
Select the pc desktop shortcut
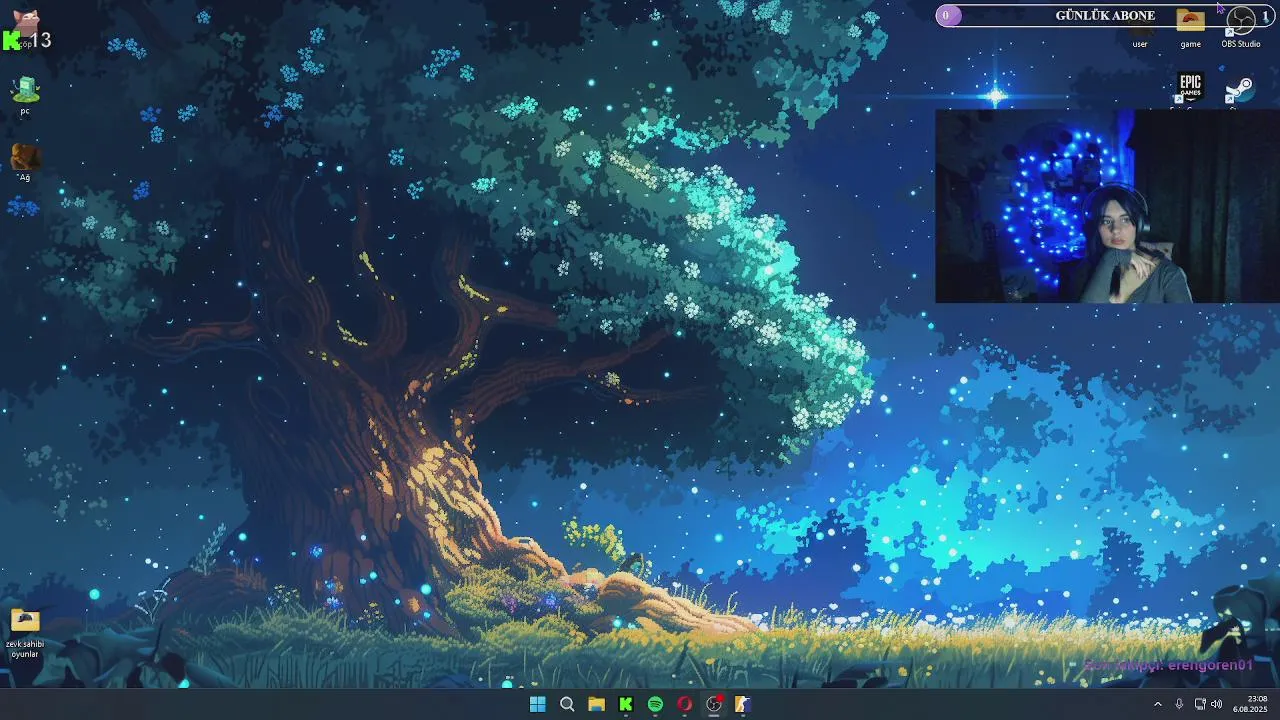(25, 96)
